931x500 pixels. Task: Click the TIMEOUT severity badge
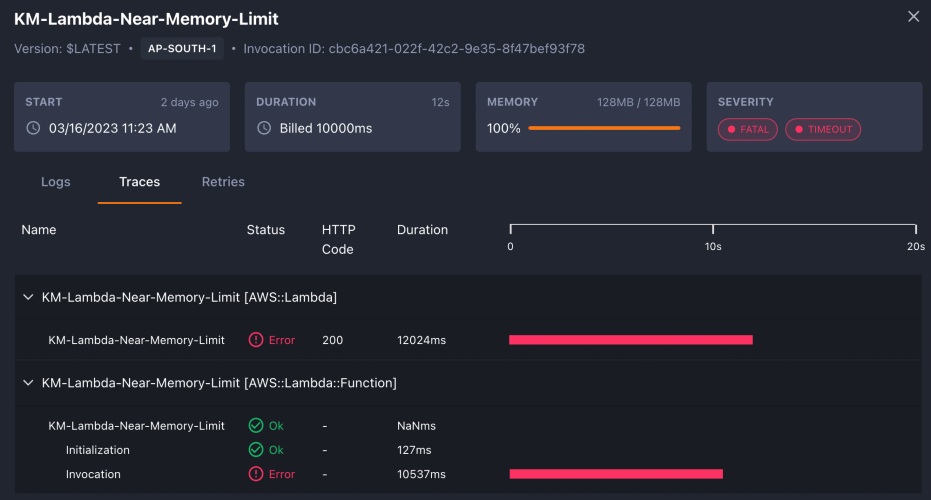click(823, 129)
